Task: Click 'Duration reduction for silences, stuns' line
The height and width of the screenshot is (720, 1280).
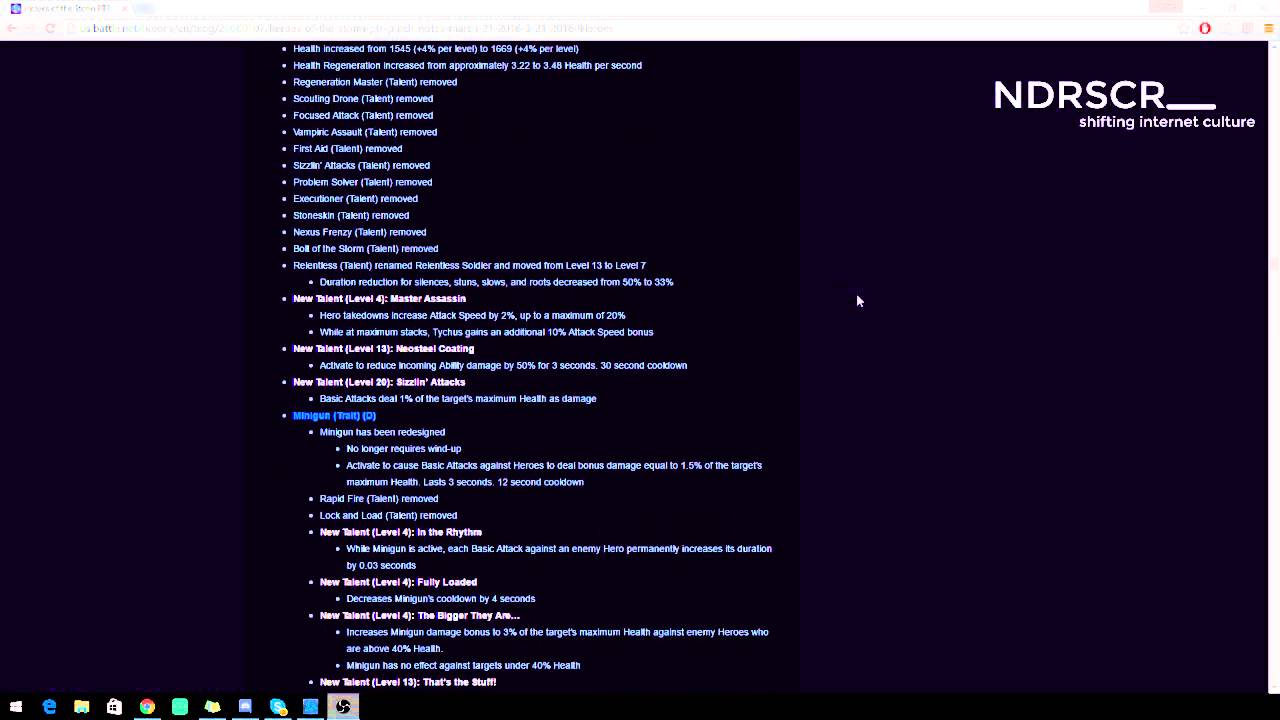Action: tap(496, 282)
